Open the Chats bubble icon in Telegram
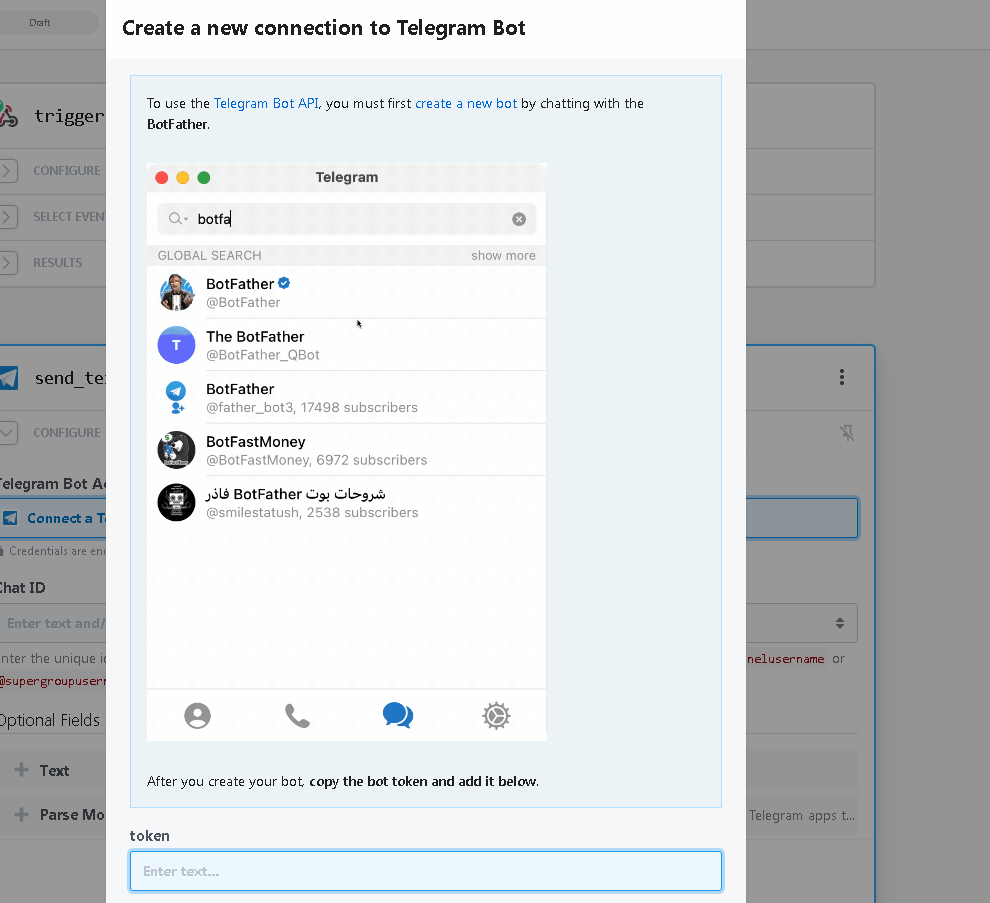 click(398, 715)
